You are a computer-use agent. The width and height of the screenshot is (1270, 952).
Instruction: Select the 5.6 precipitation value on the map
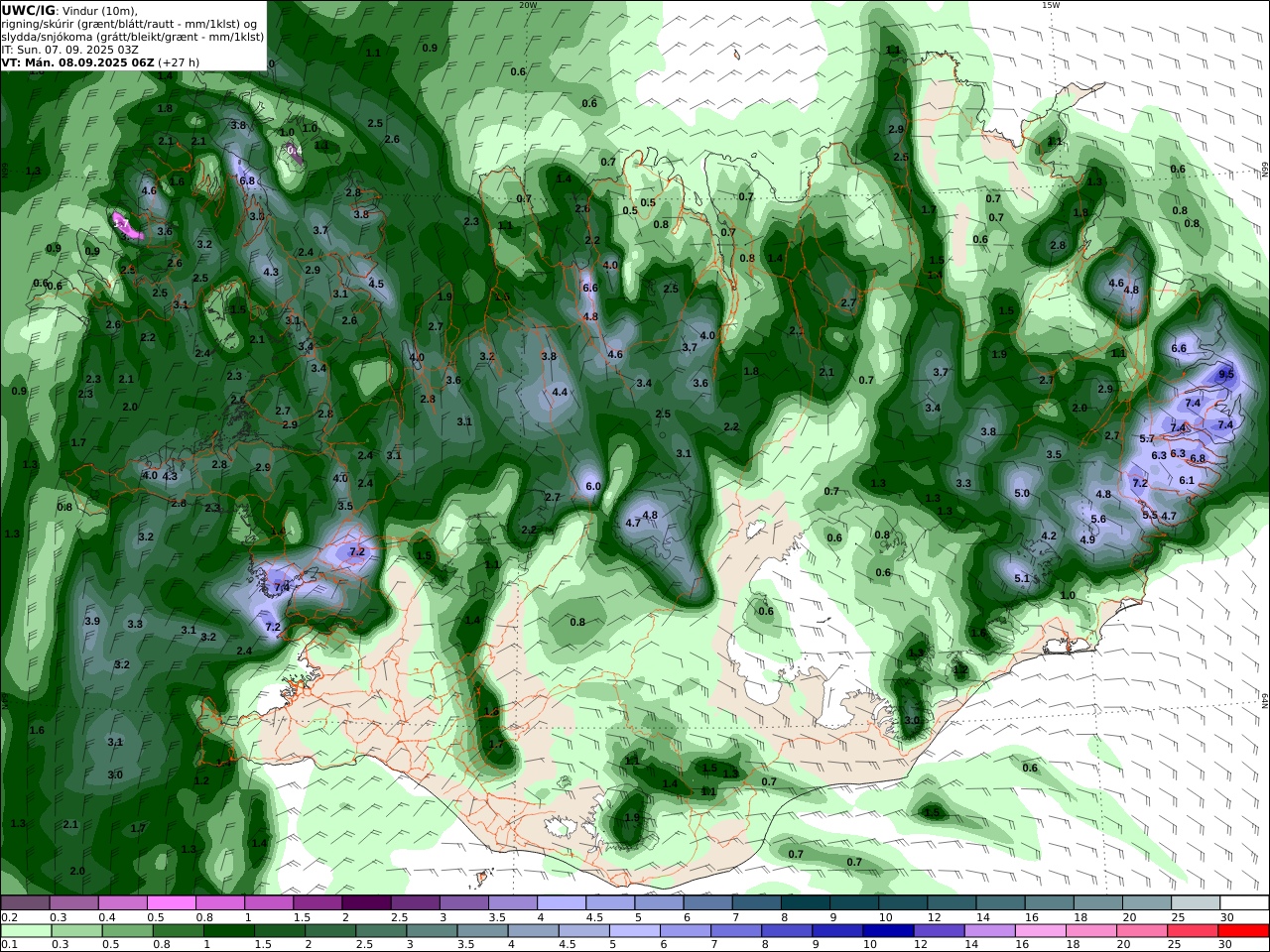coord(1098,519)
